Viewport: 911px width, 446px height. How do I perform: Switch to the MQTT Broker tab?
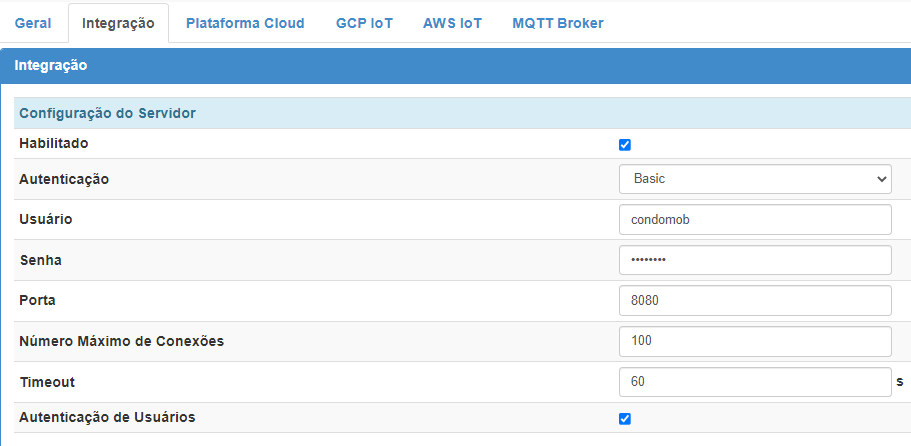tap(557, 23)
